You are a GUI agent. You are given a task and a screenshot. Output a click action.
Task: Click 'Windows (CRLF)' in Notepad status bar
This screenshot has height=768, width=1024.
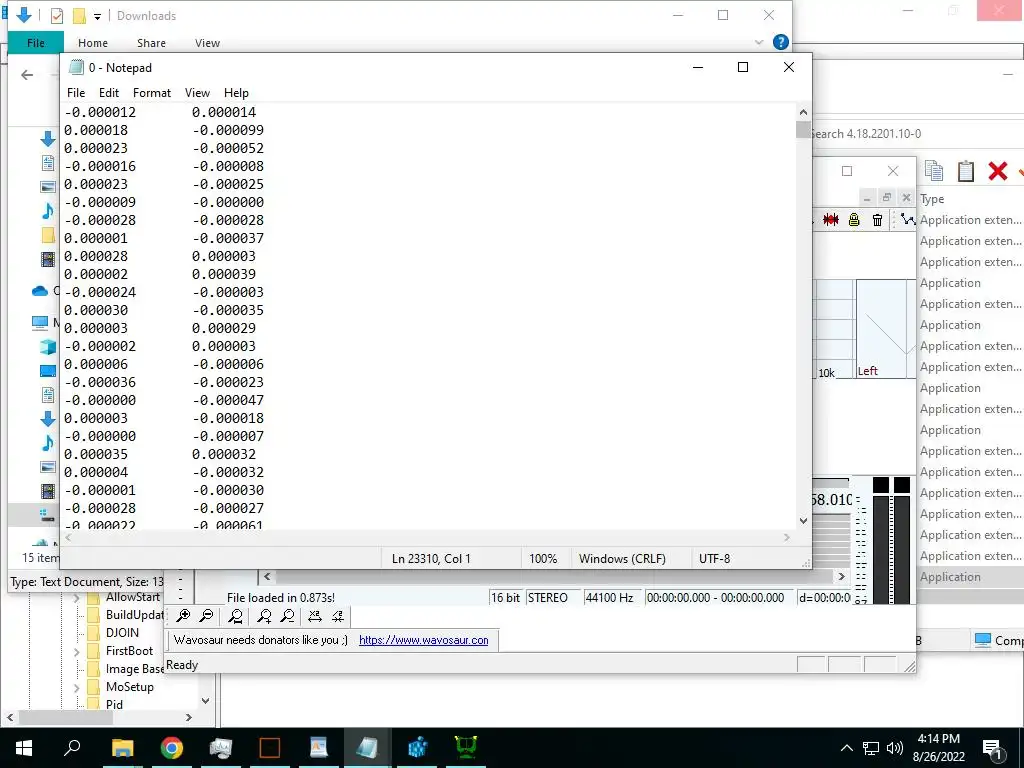click(x=622, y=559)
